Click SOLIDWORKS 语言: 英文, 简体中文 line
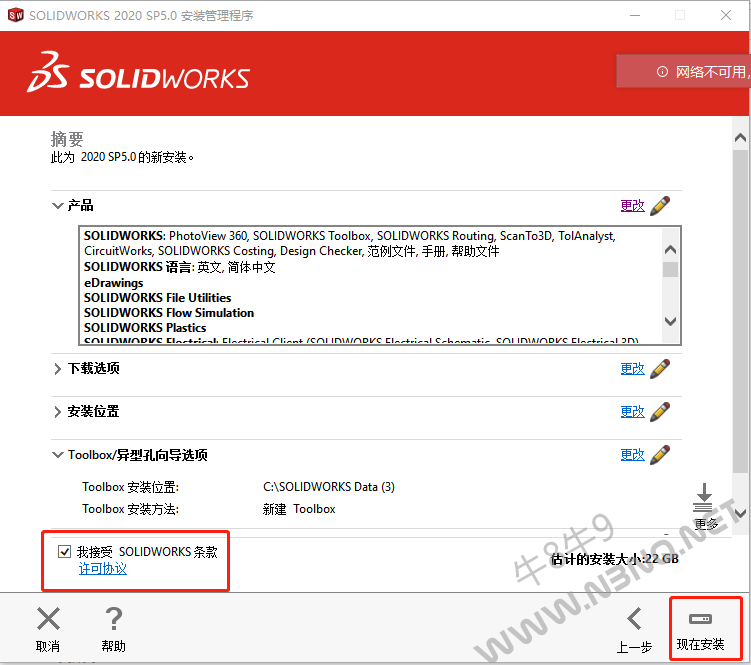 point(180,267)
